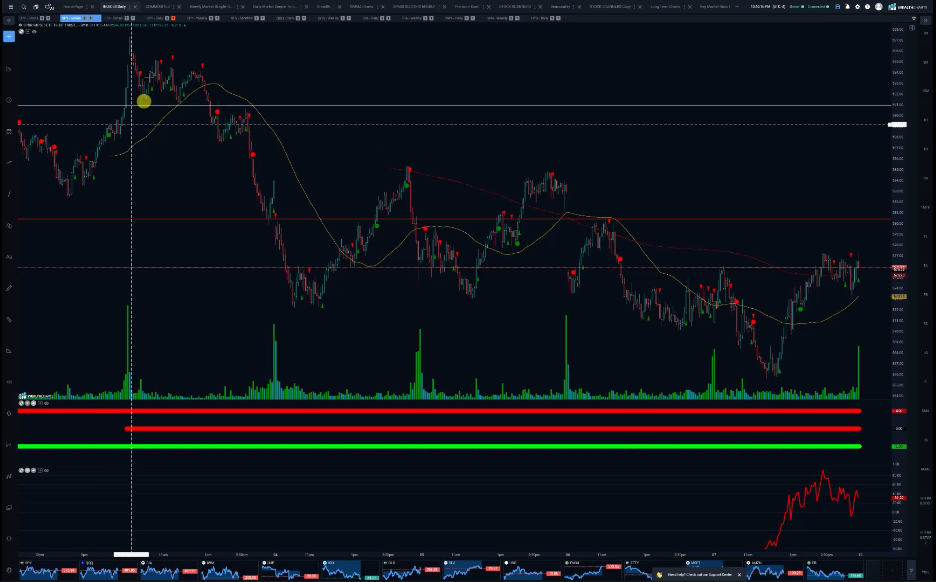This screenshot has height=582, width=936.
Task: Open the user avatar menu
Action: click(879, 7)
